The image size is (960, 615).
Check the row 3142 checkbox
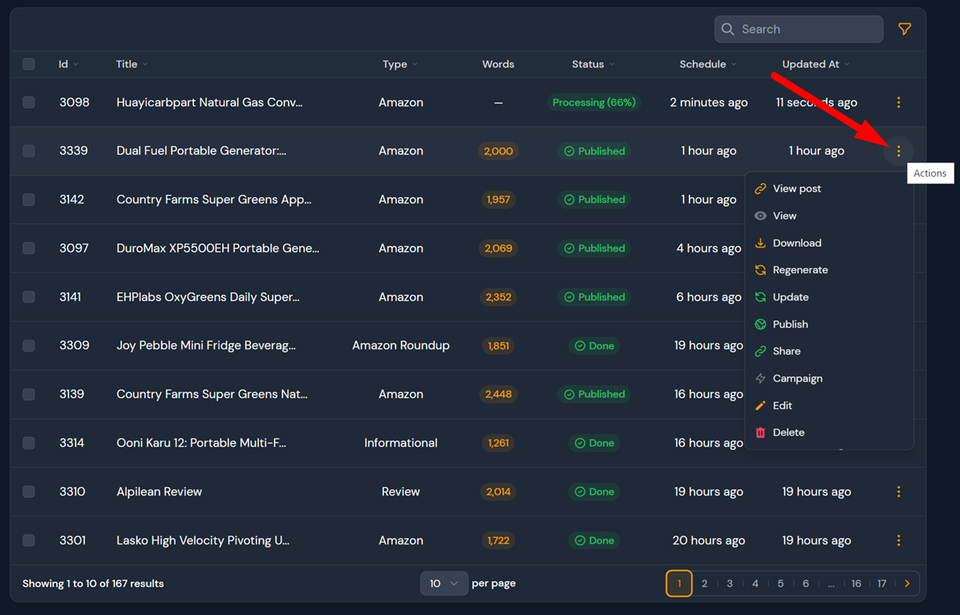29,200
